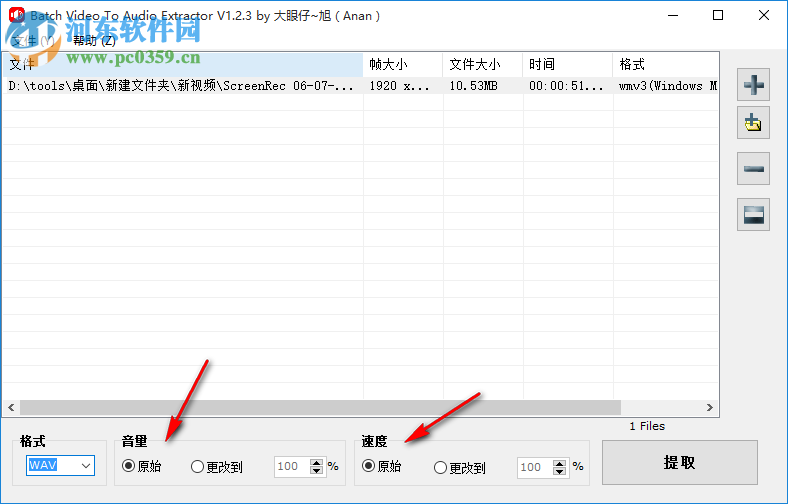Minimize the application window
Image resolution: width=788 pixels, height=504 pixels.
coord(673,15)
